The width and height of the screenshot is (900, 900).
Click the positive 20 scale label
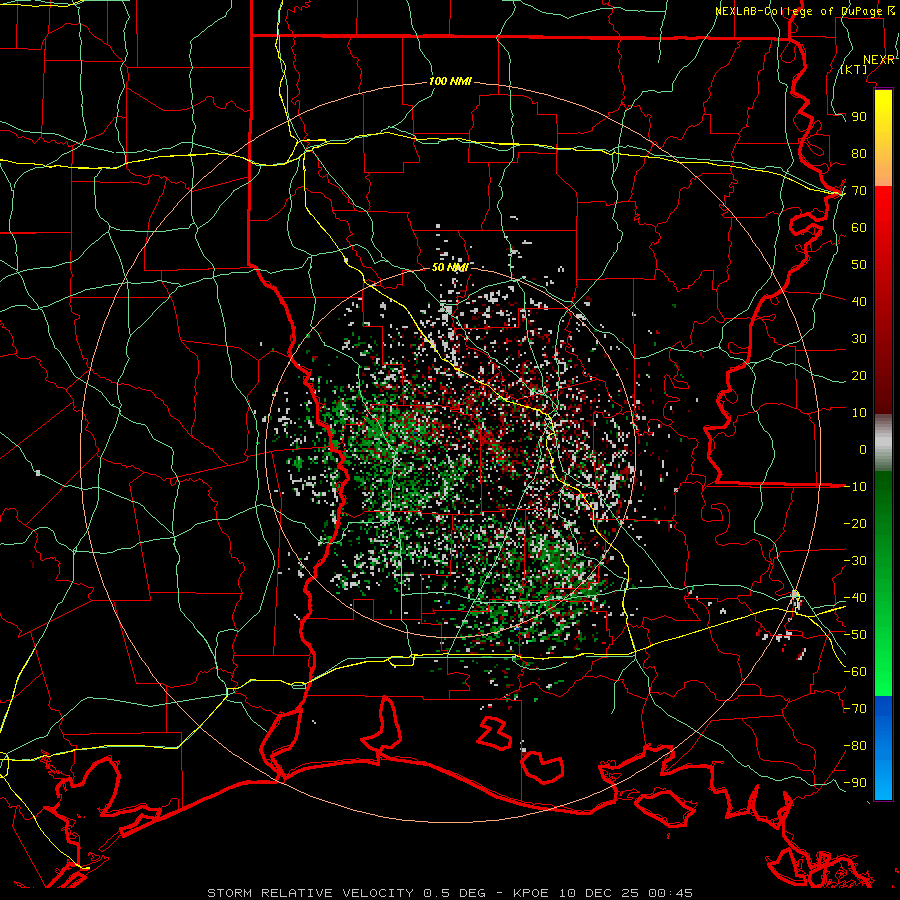click(859, 375)
